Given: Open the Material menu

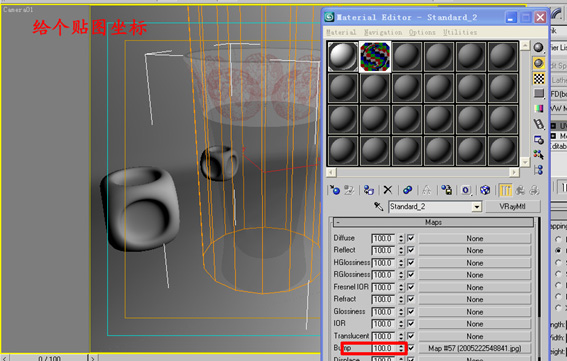Looking at the screenshot, I should [x=341, y=32].
